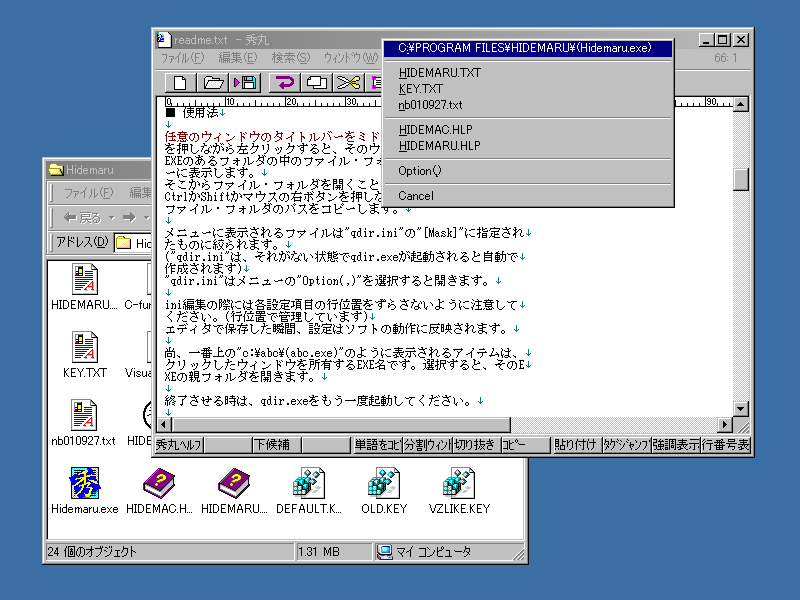Open 編集(E) menu in Hidemaru editor
This screenshot has width=800, height=600.
pos(238,58)
